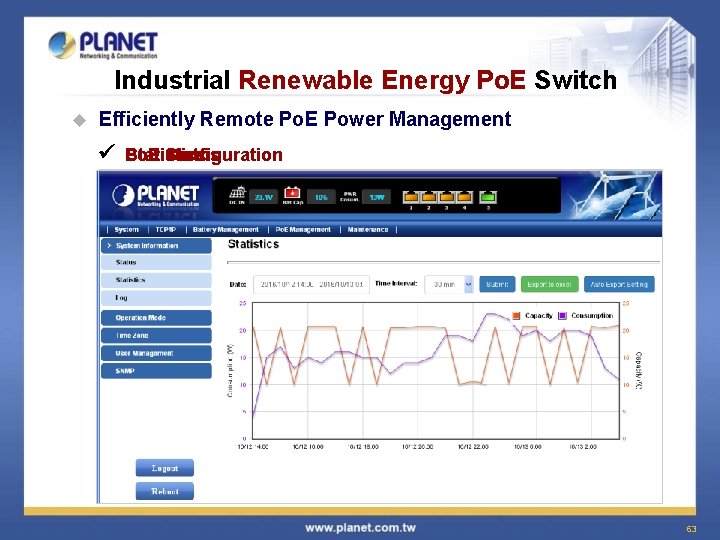Click port 3 orange indicator icon
Viewport: 720px width, 540px height.
pos(446,197)
